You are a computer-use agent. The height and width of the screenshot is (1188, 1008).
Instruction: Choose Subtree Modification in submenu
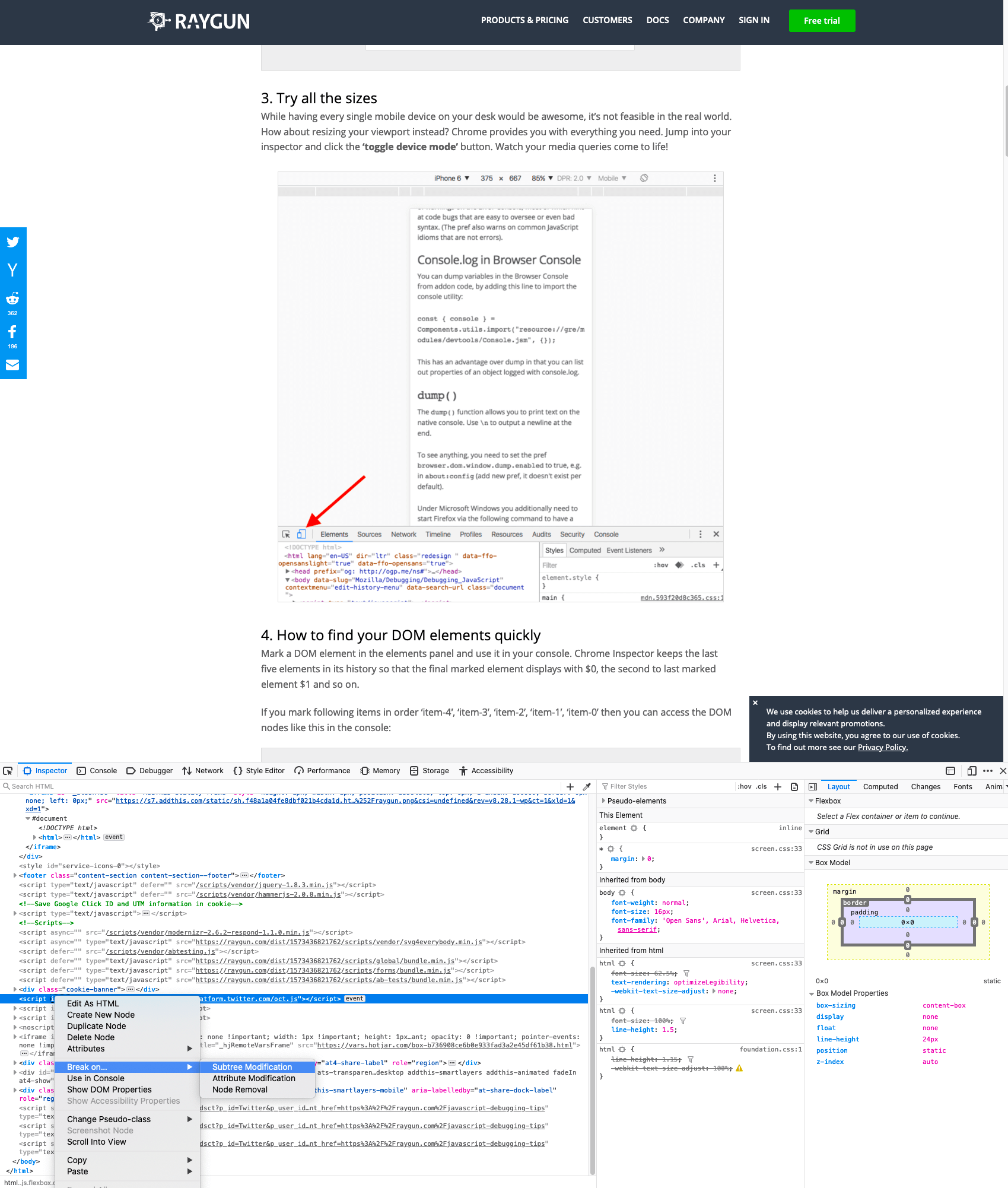pos(257,1067)
